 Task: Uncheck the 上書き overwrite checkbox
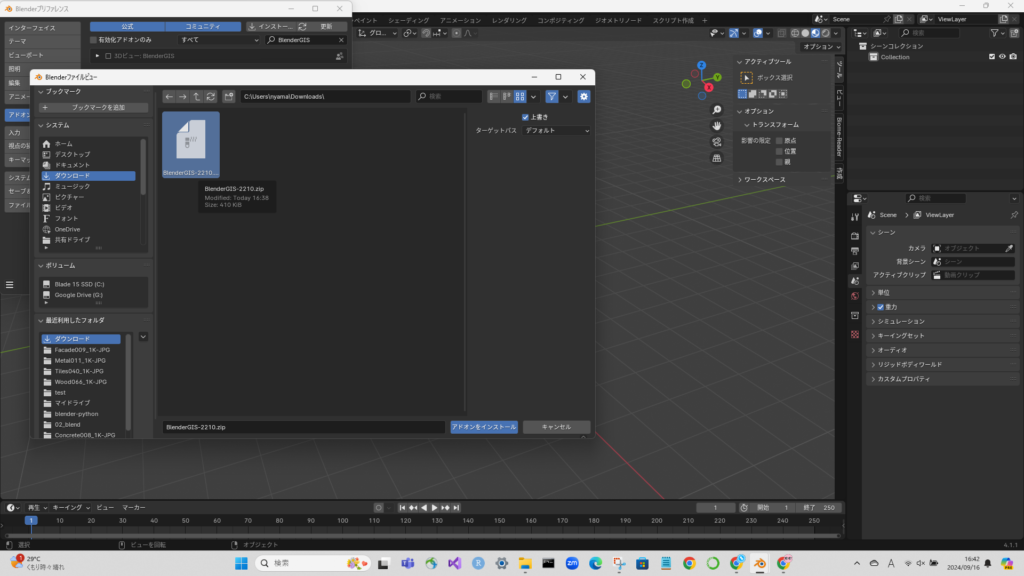coord(526,117)
